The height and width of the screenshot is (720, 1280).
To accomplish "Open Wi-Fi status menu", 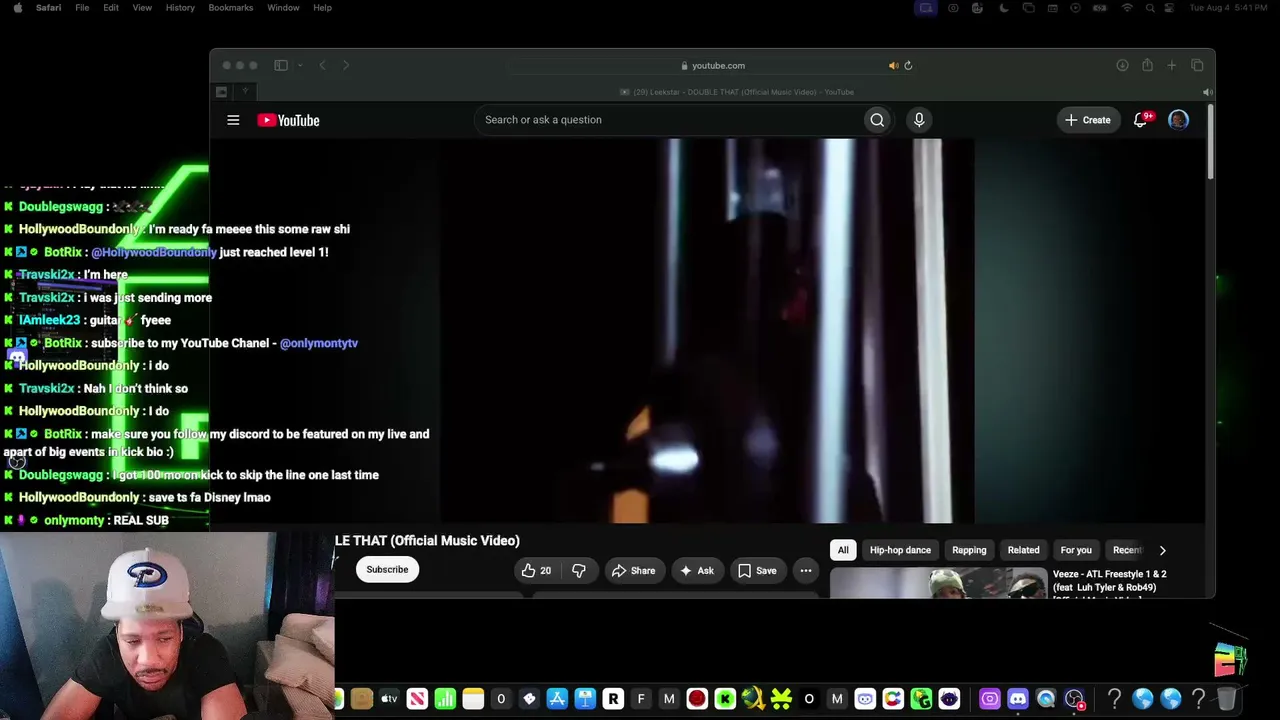I will pyautogui.click(x=1127, y=8).
